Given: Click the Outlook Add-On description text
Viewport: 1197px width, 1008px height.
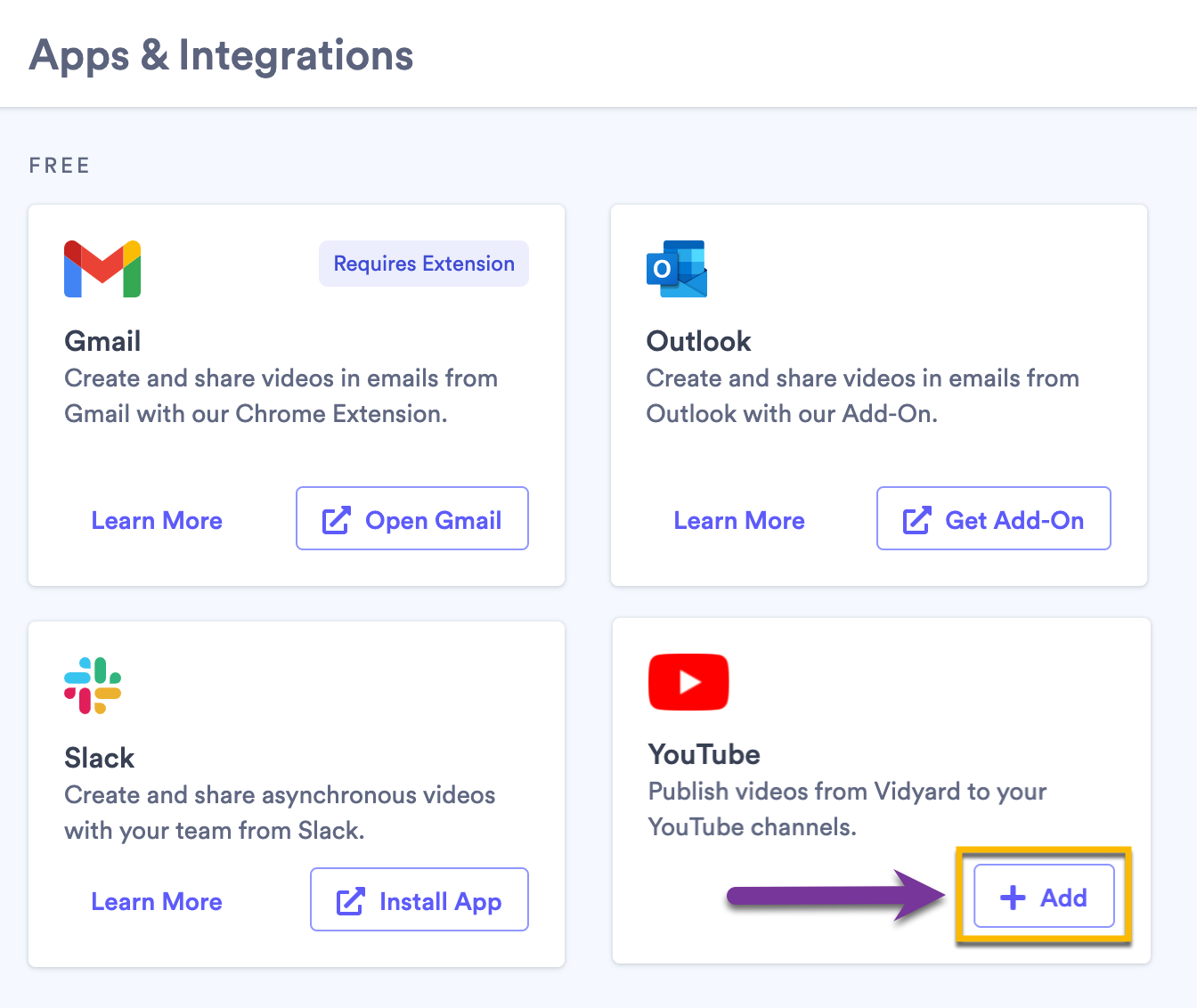Looking at the screenshot, I should [863, 396].
